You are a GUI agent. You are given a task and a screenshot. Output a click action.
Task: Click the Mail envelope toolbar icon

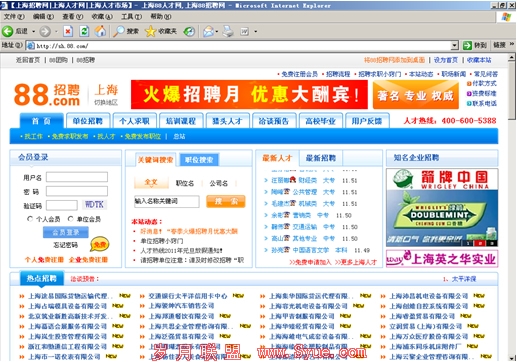click(209, 31)
